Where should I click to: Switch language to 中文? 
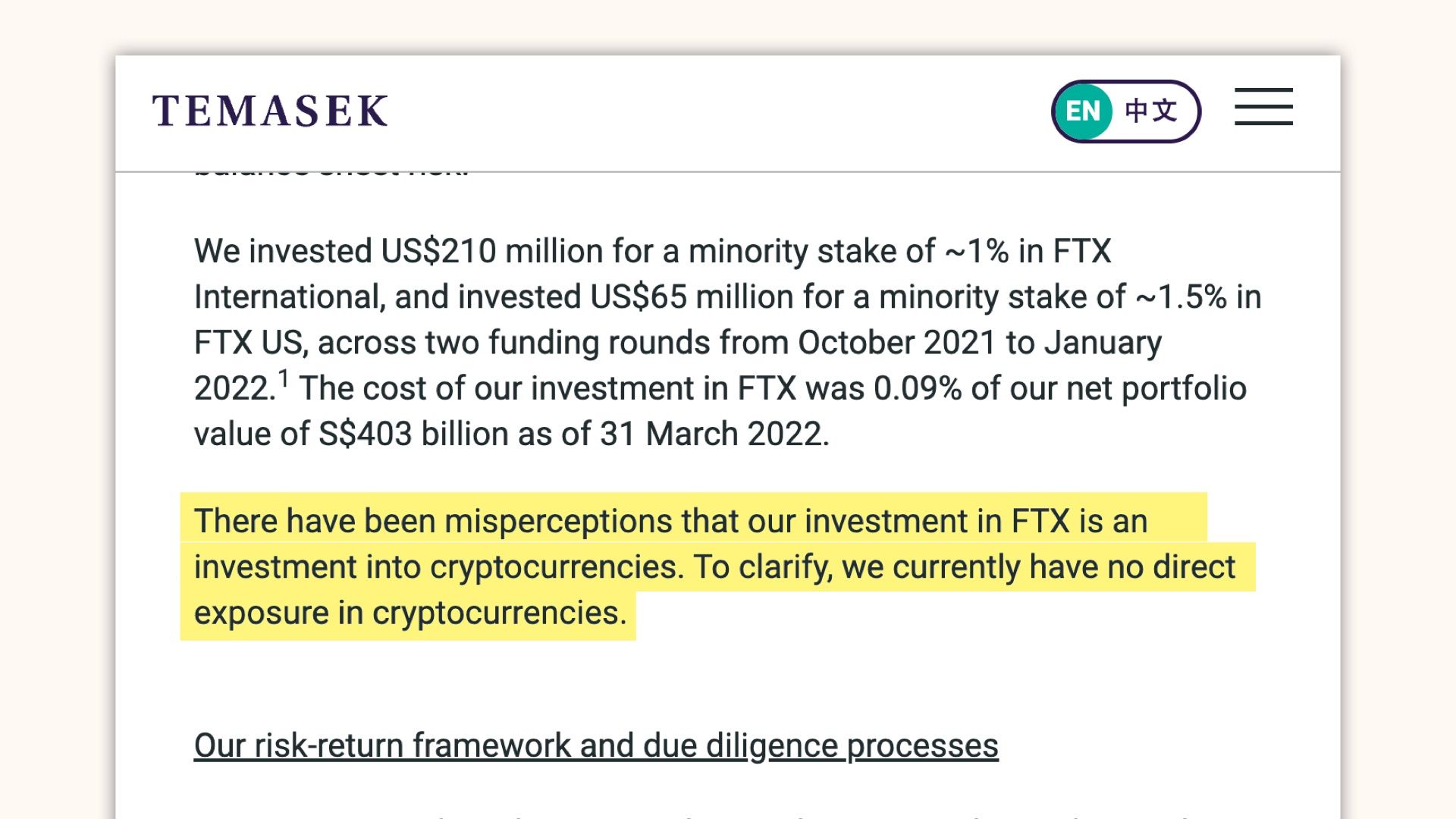tap(1151, 111)
